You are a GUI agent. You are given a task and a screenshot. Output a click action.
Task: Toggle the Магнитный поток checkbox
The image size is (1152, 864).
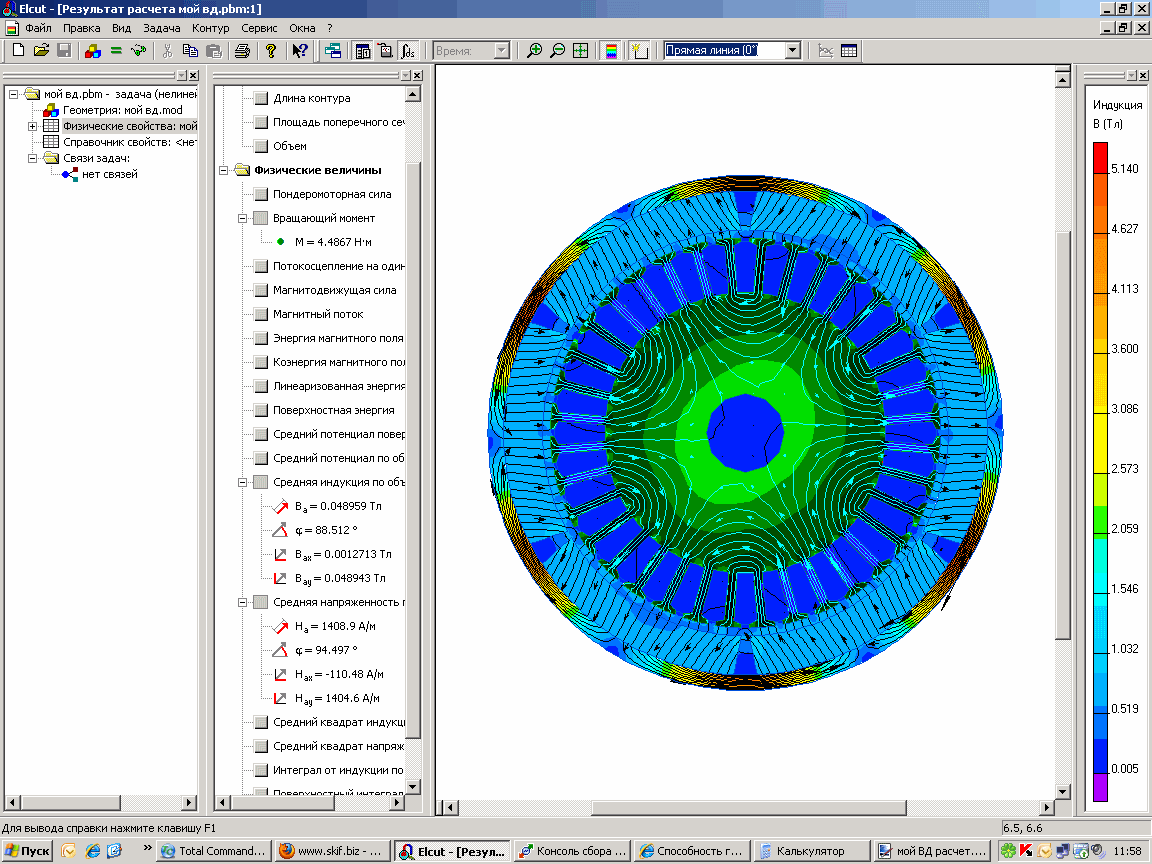pos(260,315)
